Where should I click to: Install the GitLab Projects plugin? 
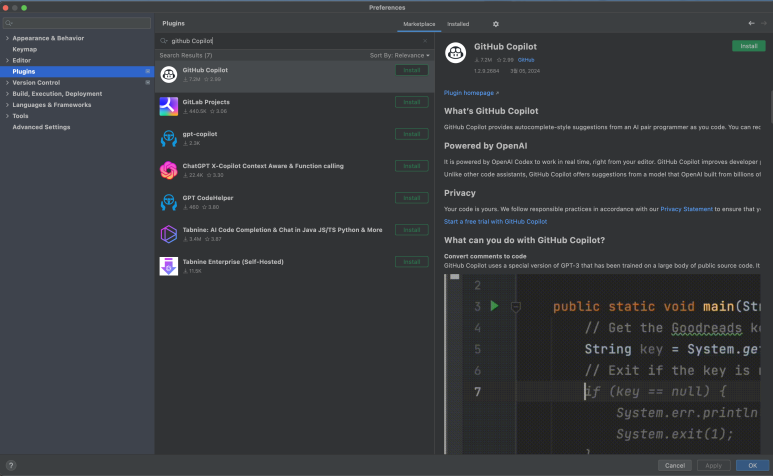click(412, 102)
